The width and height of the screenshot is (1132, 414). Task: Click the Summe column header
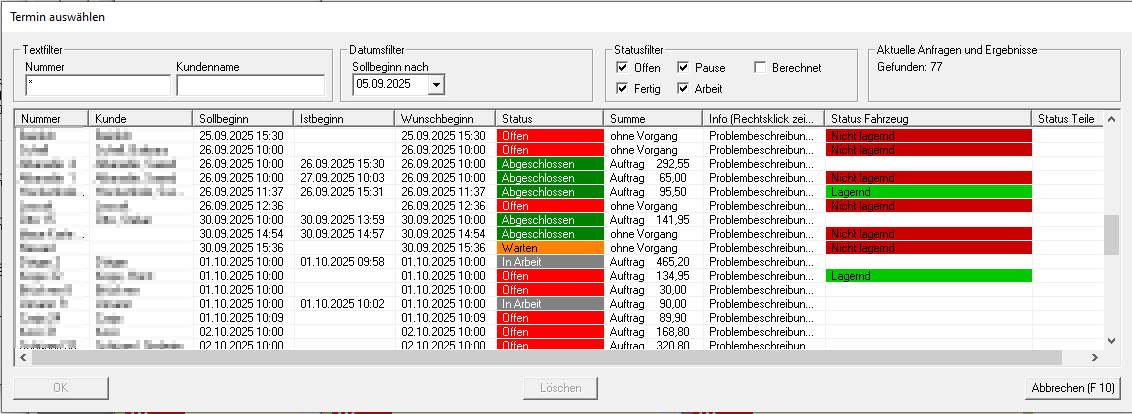tap(652, 119)
